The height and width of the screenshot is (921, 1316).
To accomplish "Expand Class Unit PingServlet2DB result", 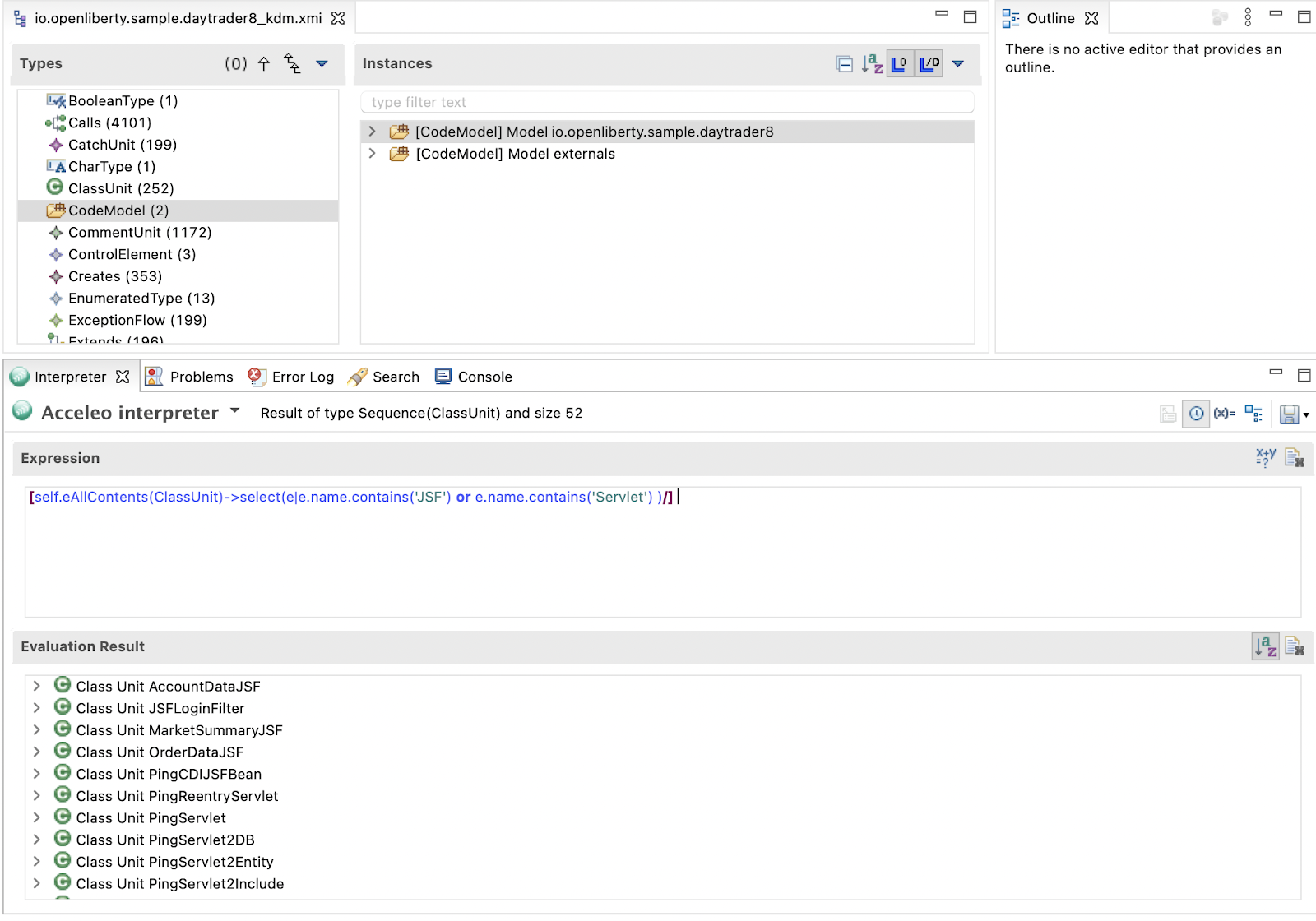I will [36, 840].
